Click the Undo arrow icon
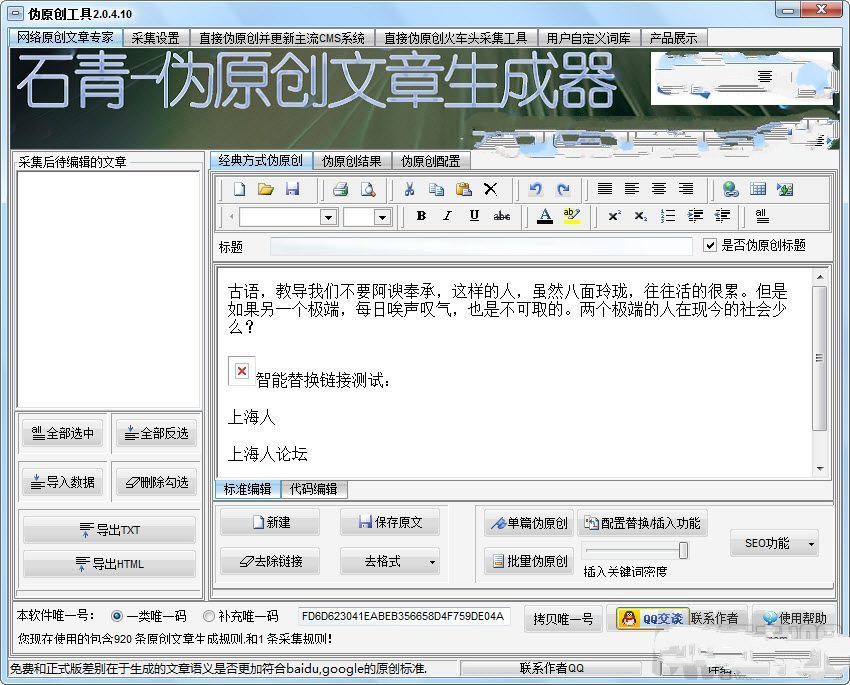The image size is (850, 685). (x=536, y=189)
